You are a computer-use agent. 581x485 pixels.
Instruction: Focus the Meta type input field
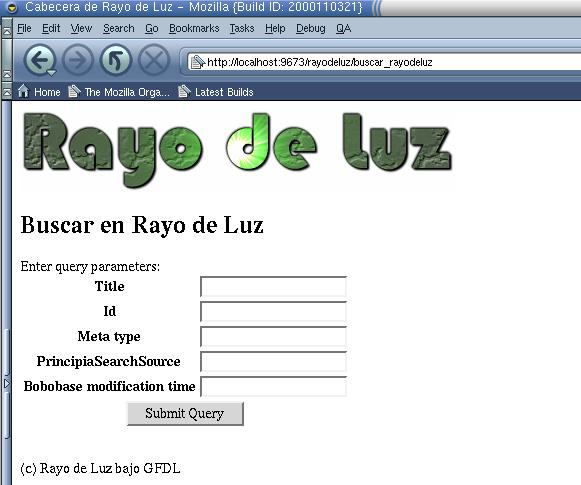(x=273, y=336)
